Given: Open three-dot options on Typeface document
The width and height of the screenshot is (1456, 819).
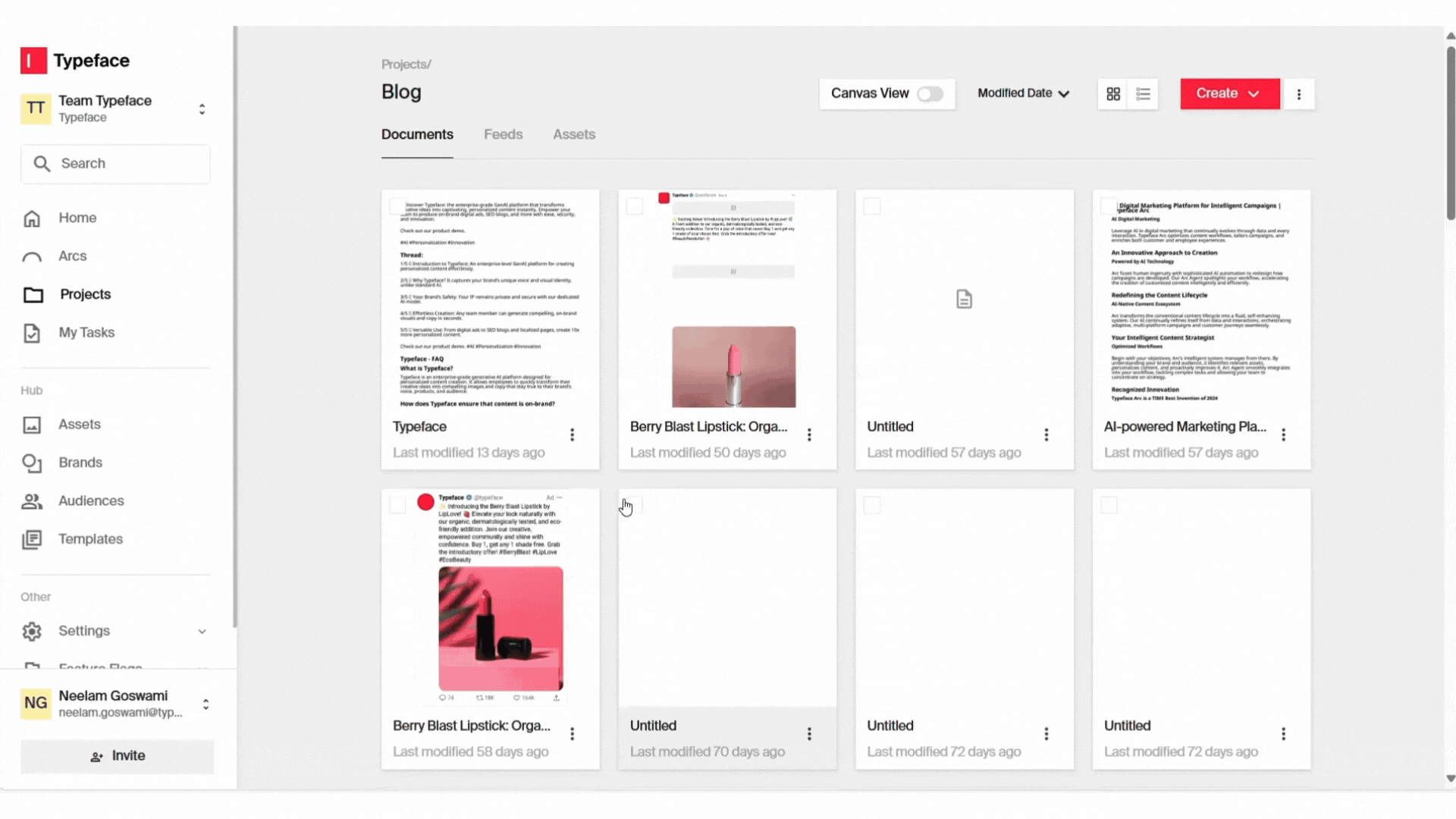Looking at the screenshot, I should [x=572, y=435].
